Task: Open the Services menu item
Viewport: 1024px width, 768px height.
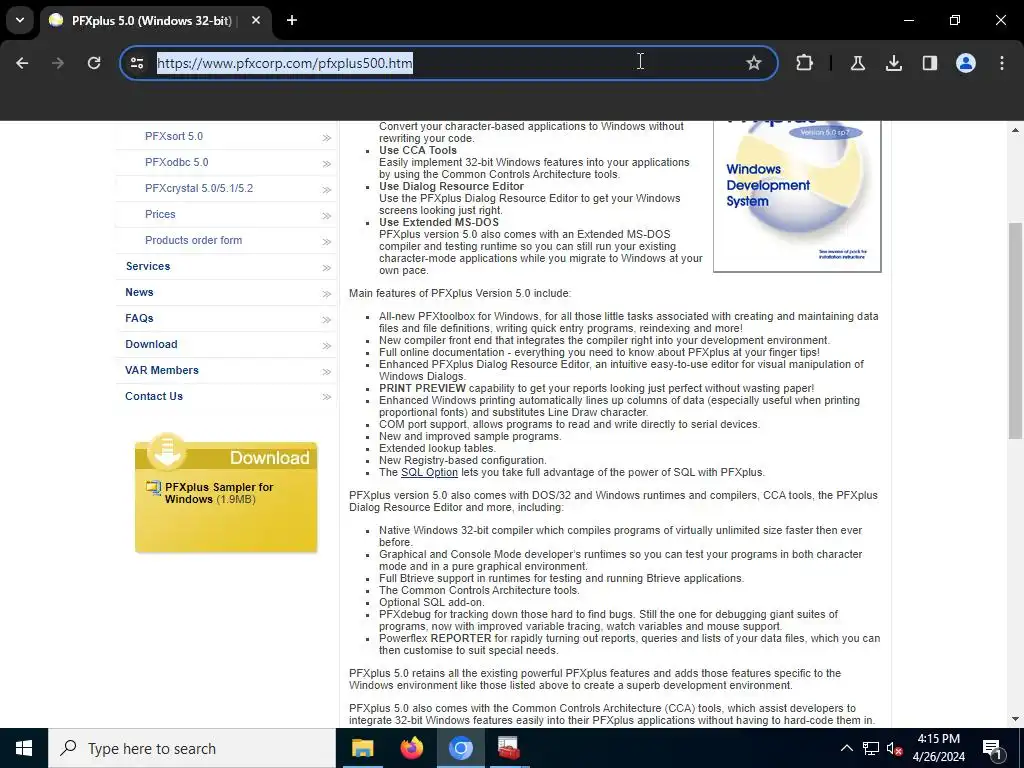Action: [x=148, y=266]
